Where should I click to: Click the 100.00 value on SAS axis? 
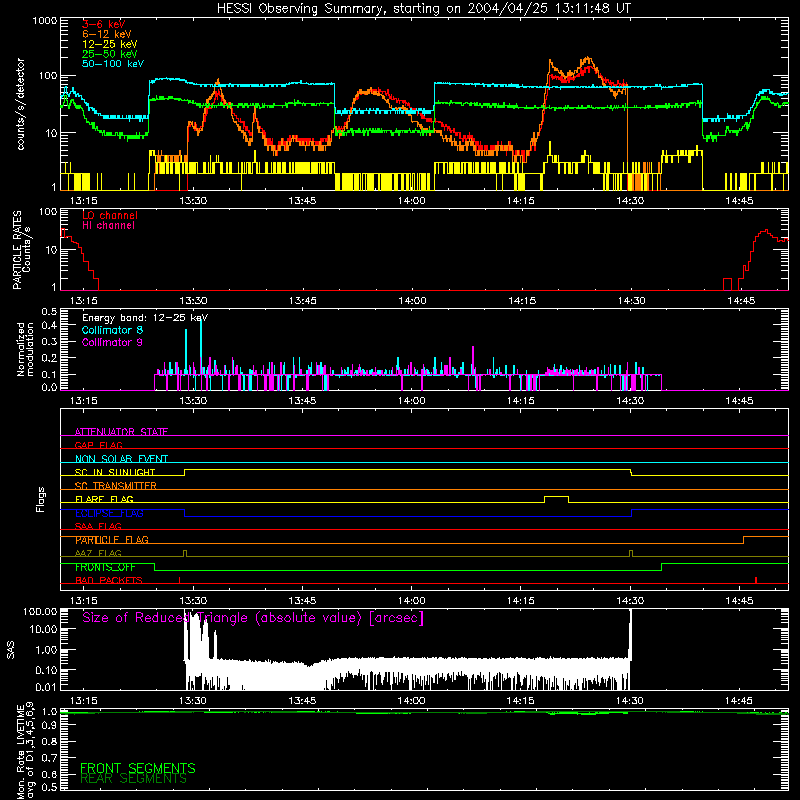pos(40,612)
